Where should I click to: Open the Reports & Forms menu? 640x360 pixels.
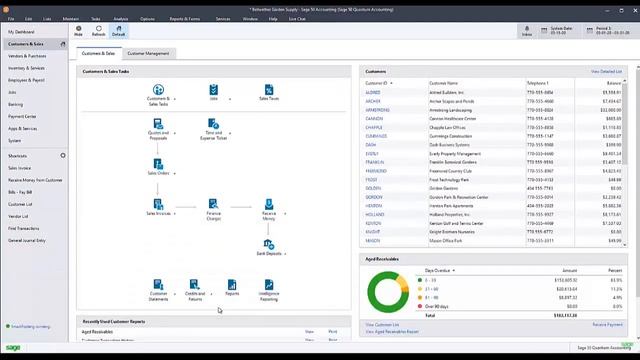tap(184, 19)
